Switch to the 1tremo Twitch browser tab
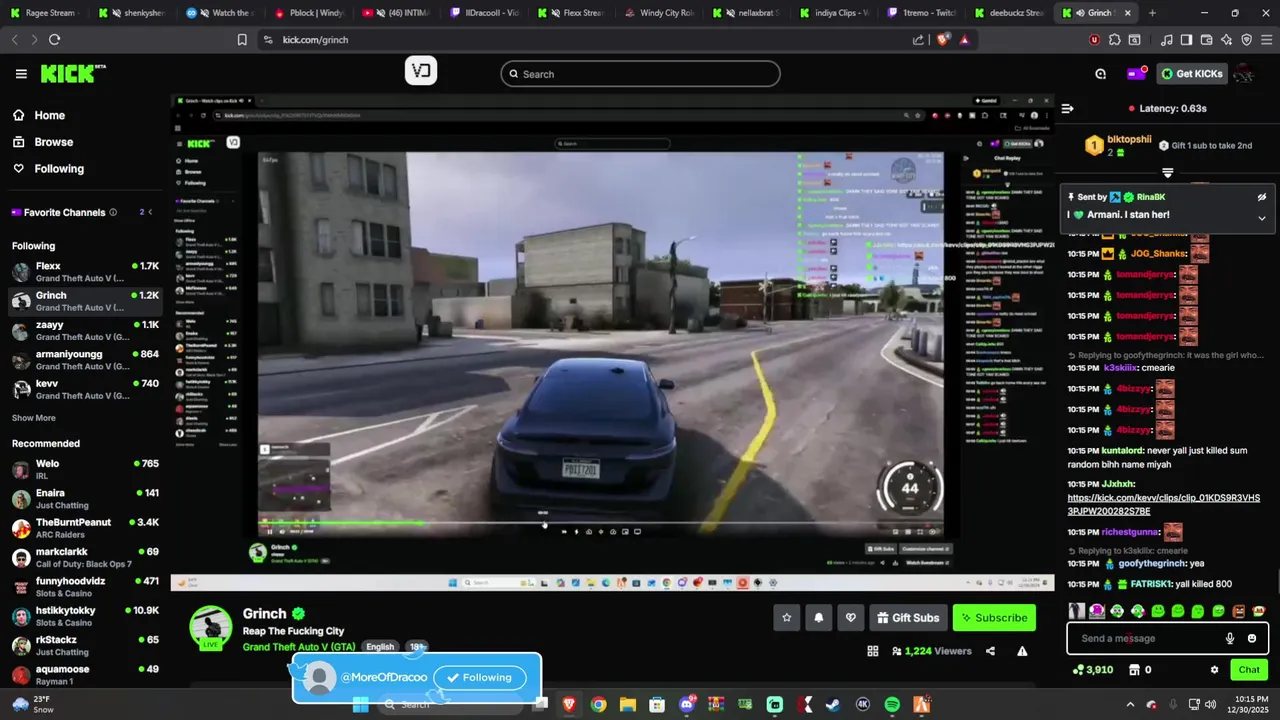1280x720 pixels. [x=921, y=13]
